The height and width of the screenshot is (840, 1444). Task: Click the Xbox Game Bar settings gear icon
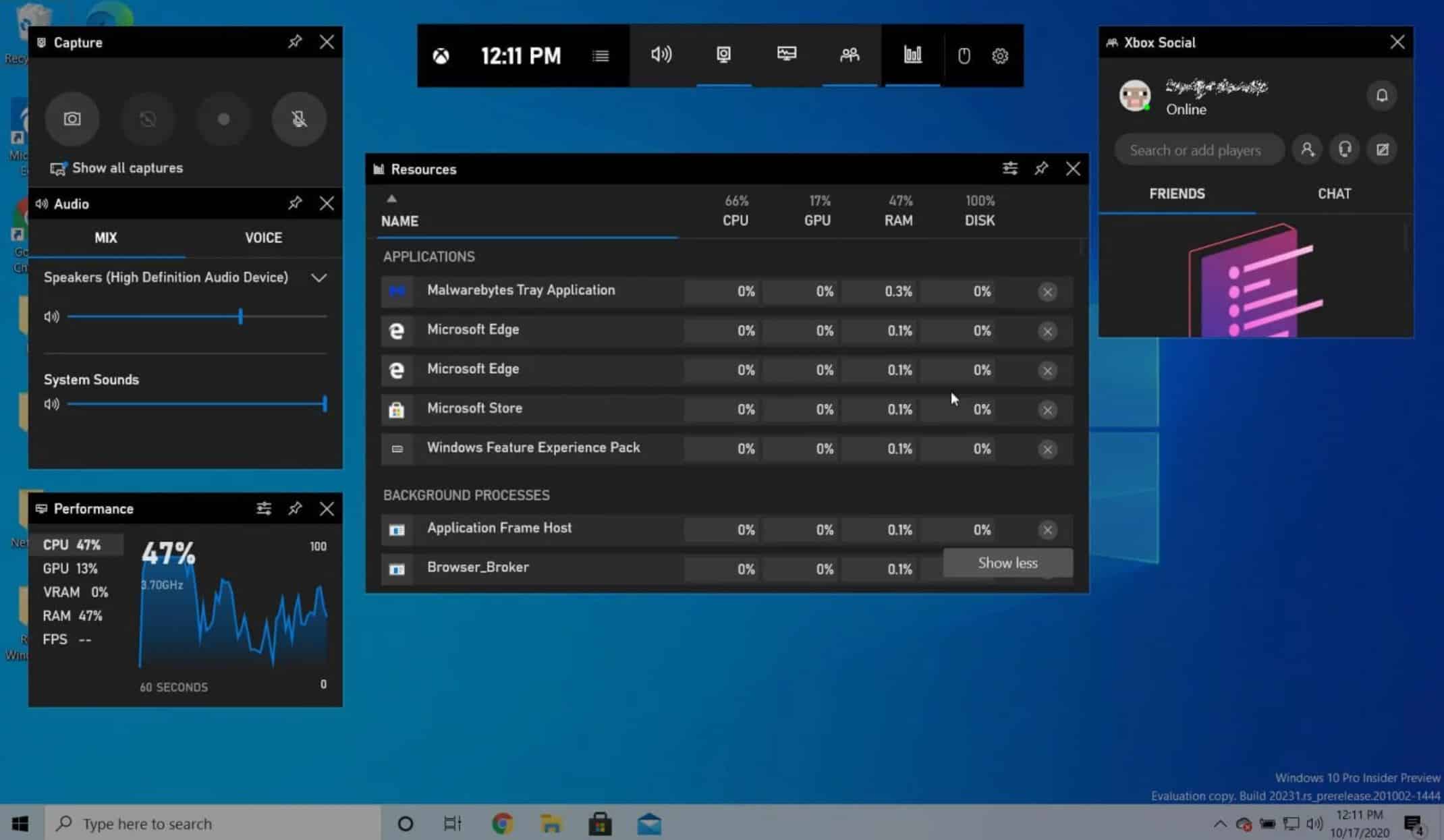(999, 55)
